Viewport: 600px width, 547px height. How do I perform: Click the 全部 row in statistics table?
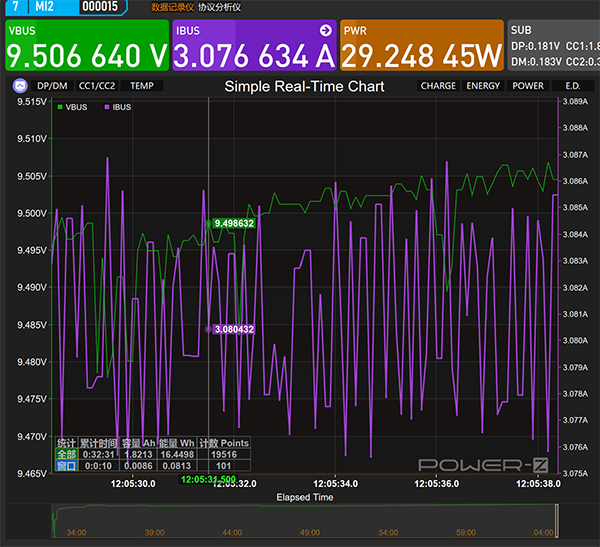pos(66,454)
